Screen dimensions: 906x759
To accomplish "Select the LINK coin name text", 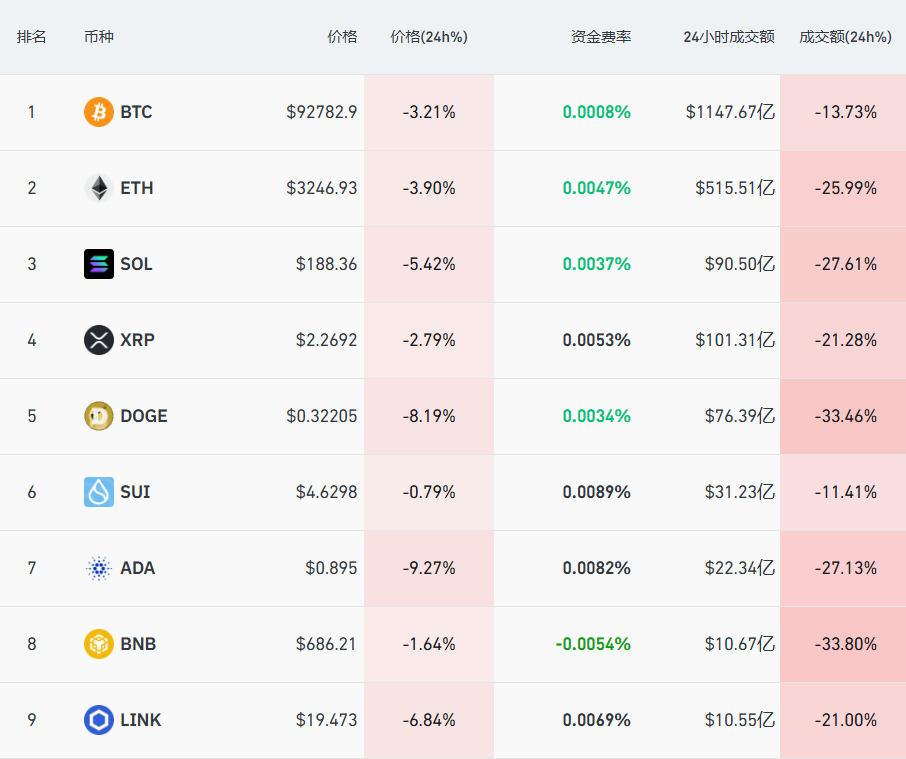I will click(x=140, y=720).
